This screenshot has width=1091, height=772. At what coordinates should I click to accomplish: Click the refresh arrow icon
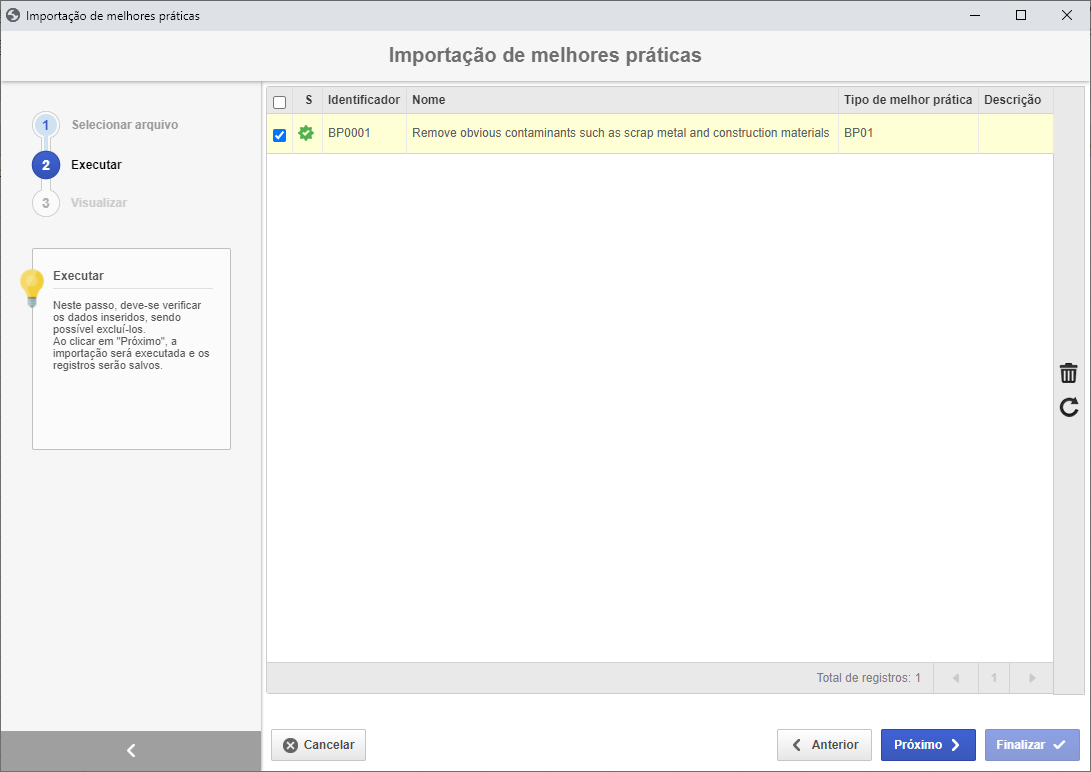coord(1069,407)
